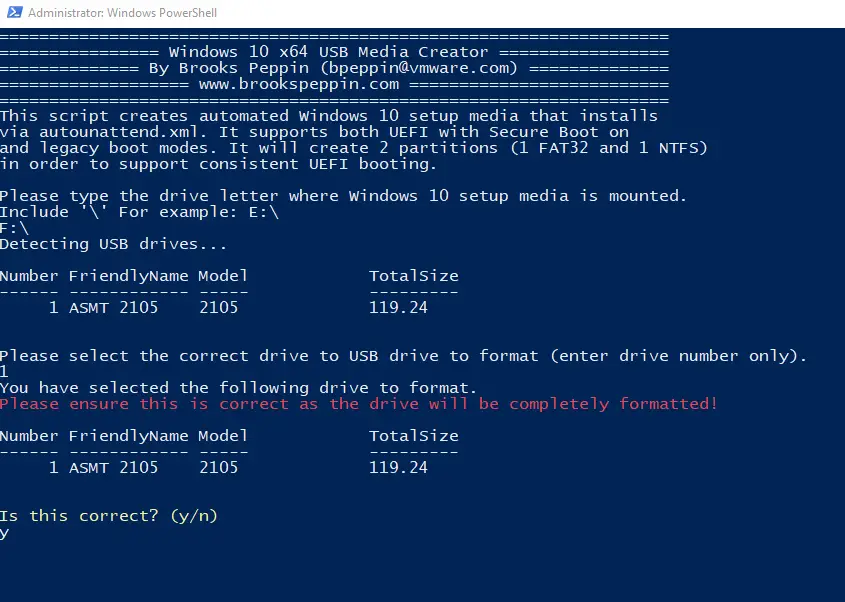The height and width of the screenshot is (602, 845).
Task: Click the red formatting warning message
Action: (359, 404)
